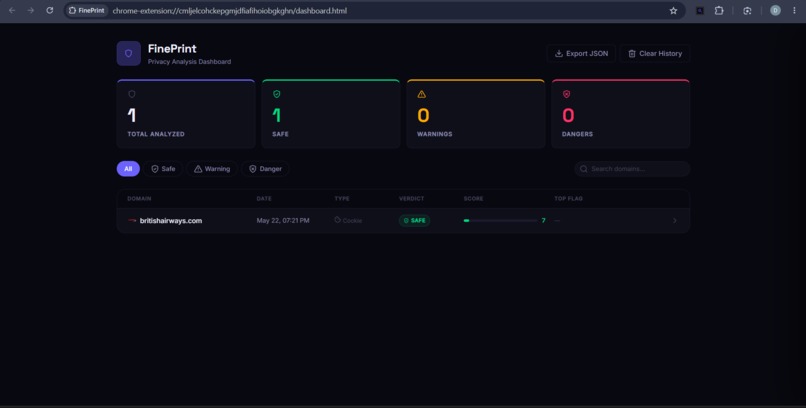Viewport: 806px width, 408px height.
Task: Click the green SAFE verdict badge
Action: pyautogui.click(x=414, y=220)
